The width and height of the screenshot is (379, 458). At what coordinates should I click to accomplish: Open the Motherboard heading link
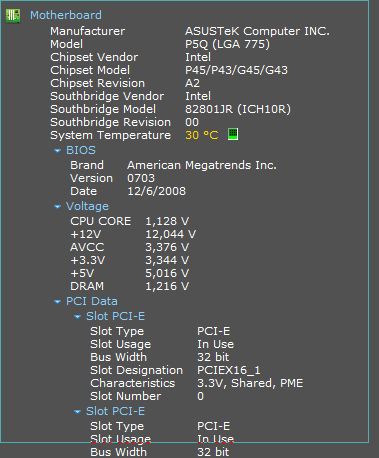pyautogui.click(x=66, y=15)
